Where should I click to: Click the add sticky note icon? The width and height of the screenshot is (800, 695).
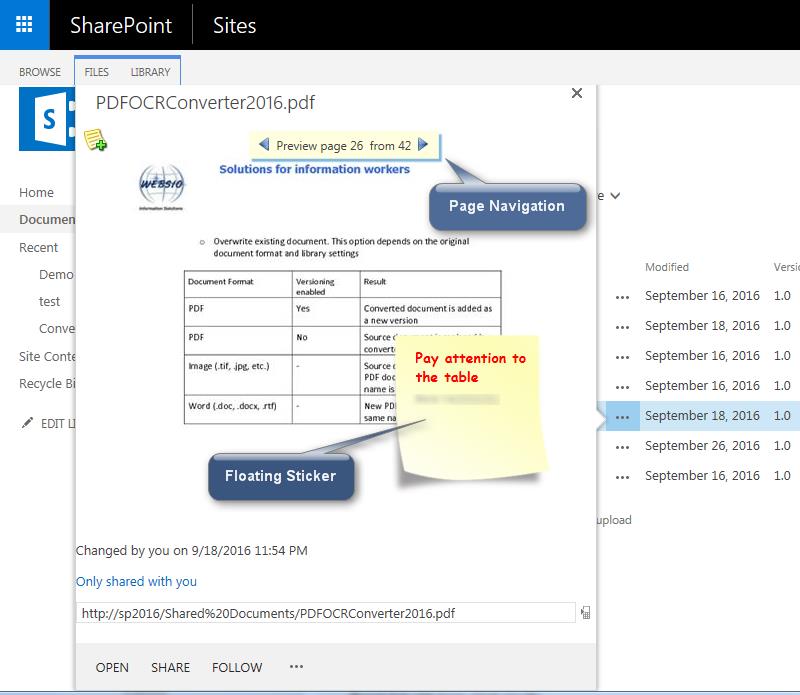point(95,140)
